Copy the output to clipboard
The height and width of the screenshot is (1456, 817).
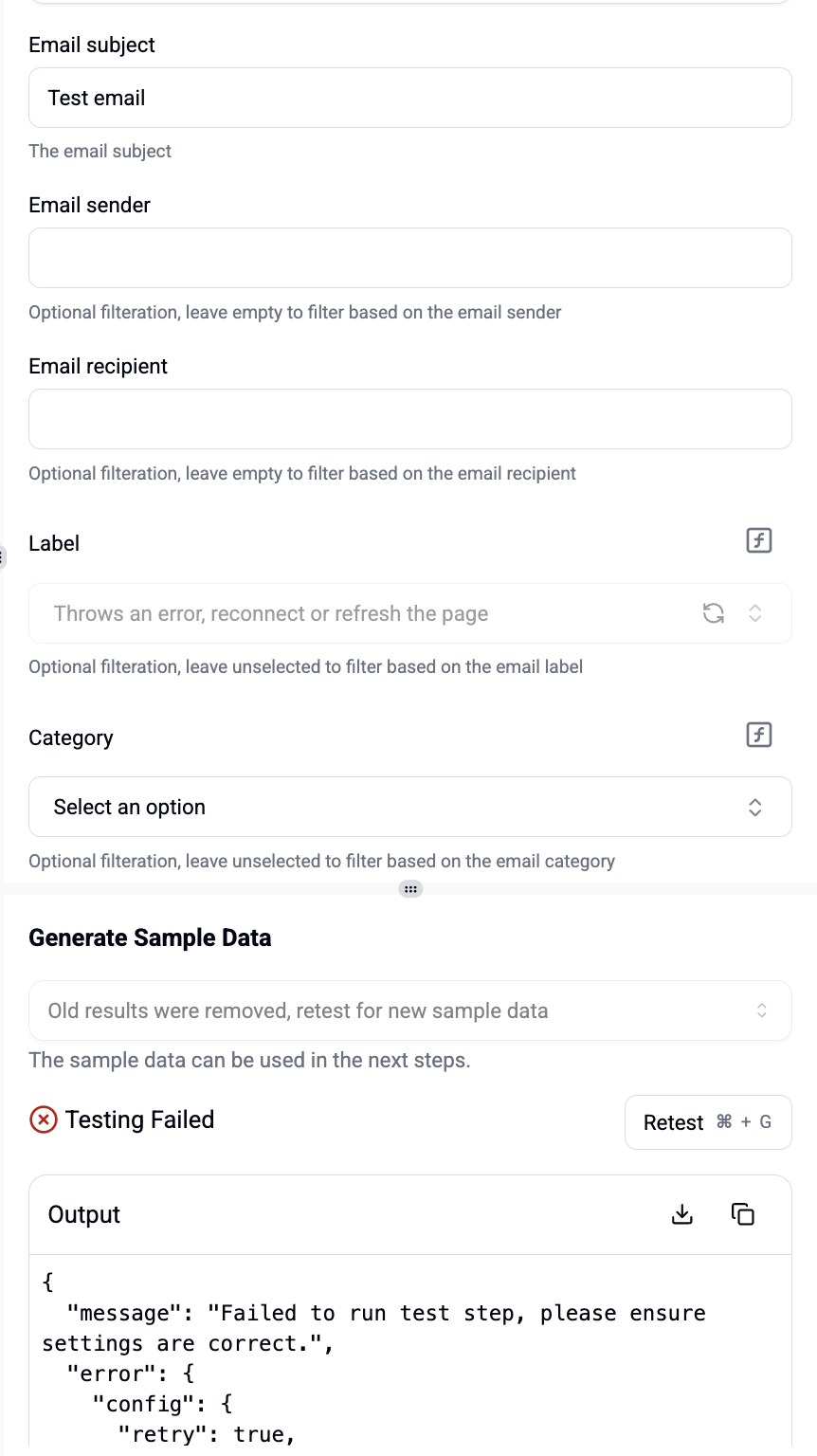point(743,1214)
